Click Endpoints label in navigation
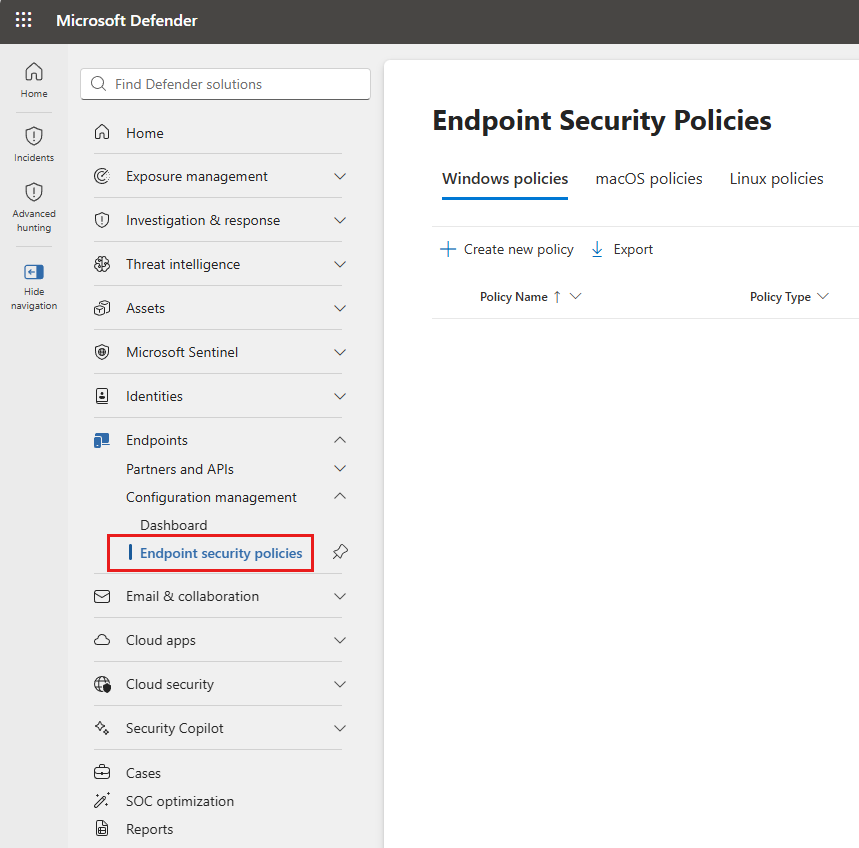This screenshot has height=848, width=859. 157,440
